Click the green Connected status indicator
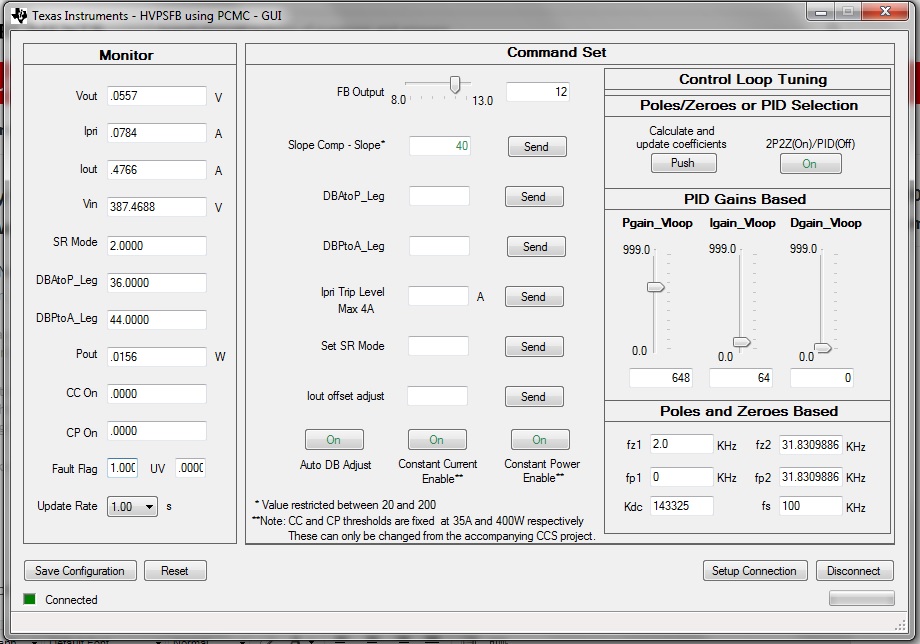This screenshot has height=644, width=920. 28,599
